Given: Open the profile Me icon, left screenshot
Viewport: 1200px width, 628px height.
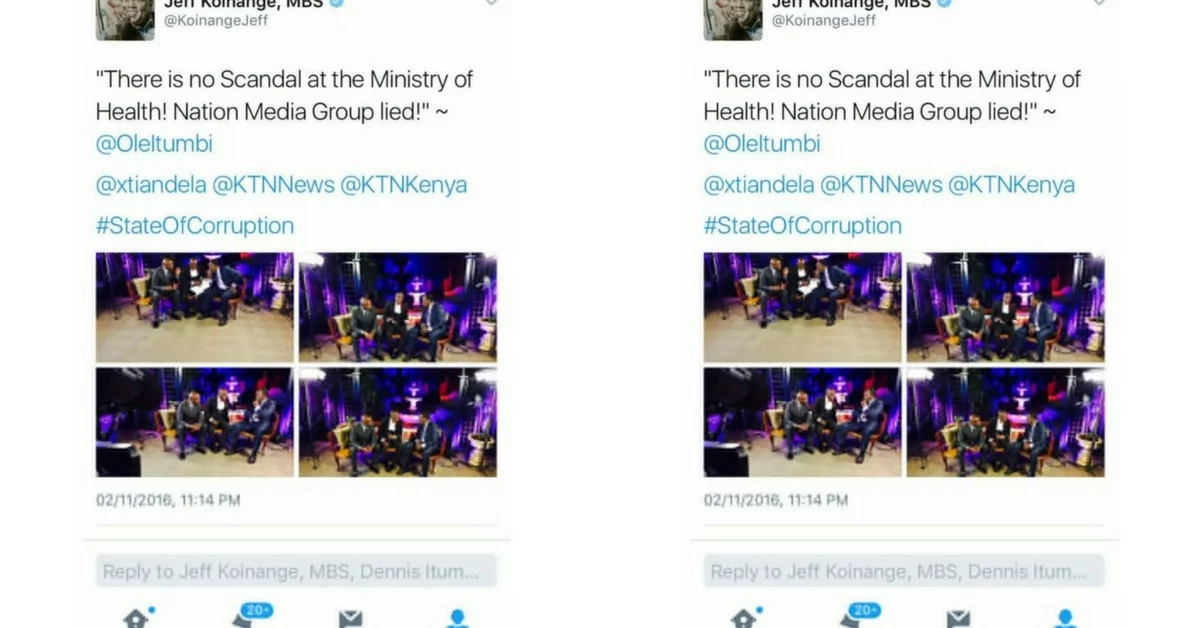Looking at the screenshot, I should tap(458, 619).
